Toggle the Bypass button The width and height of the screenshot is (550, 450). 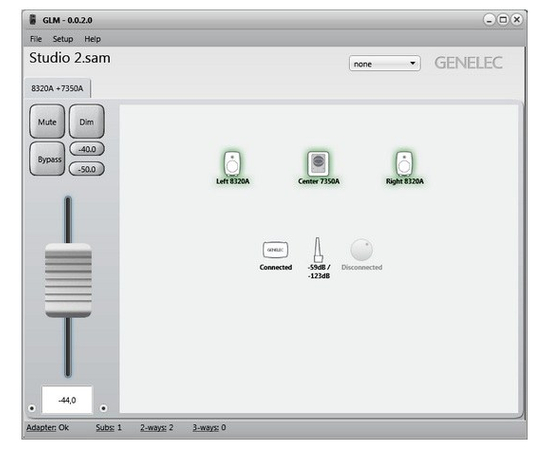47,159
